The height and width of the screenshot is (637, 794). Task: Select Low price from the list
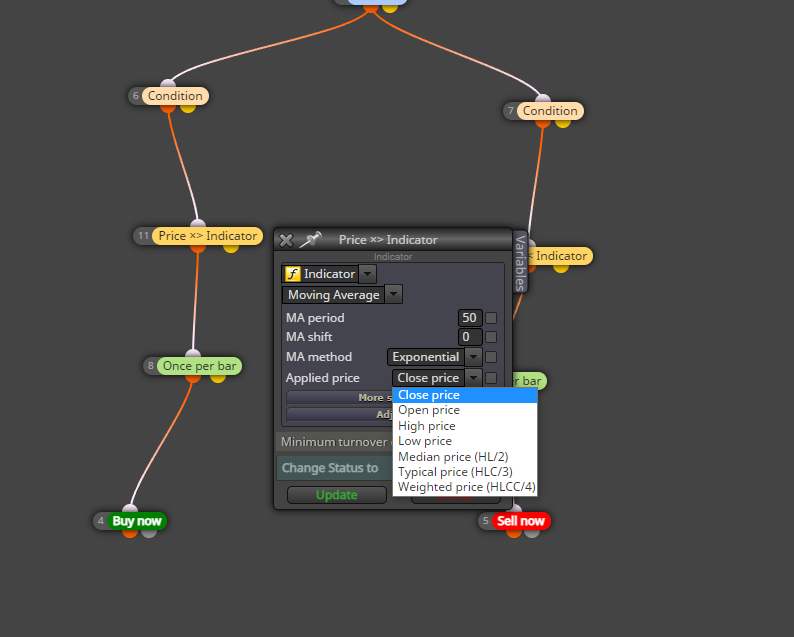pyautogui.click(x=465, y=441)
